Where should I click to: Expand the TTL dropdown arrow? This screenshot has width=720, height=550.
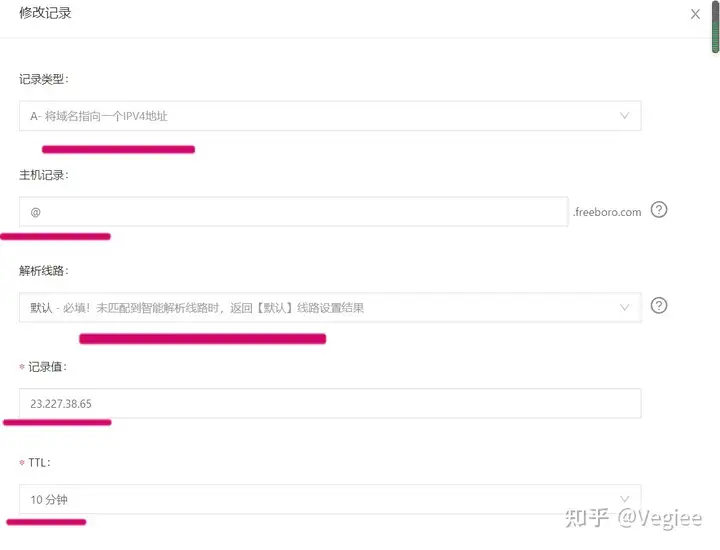tap(624, 499)
